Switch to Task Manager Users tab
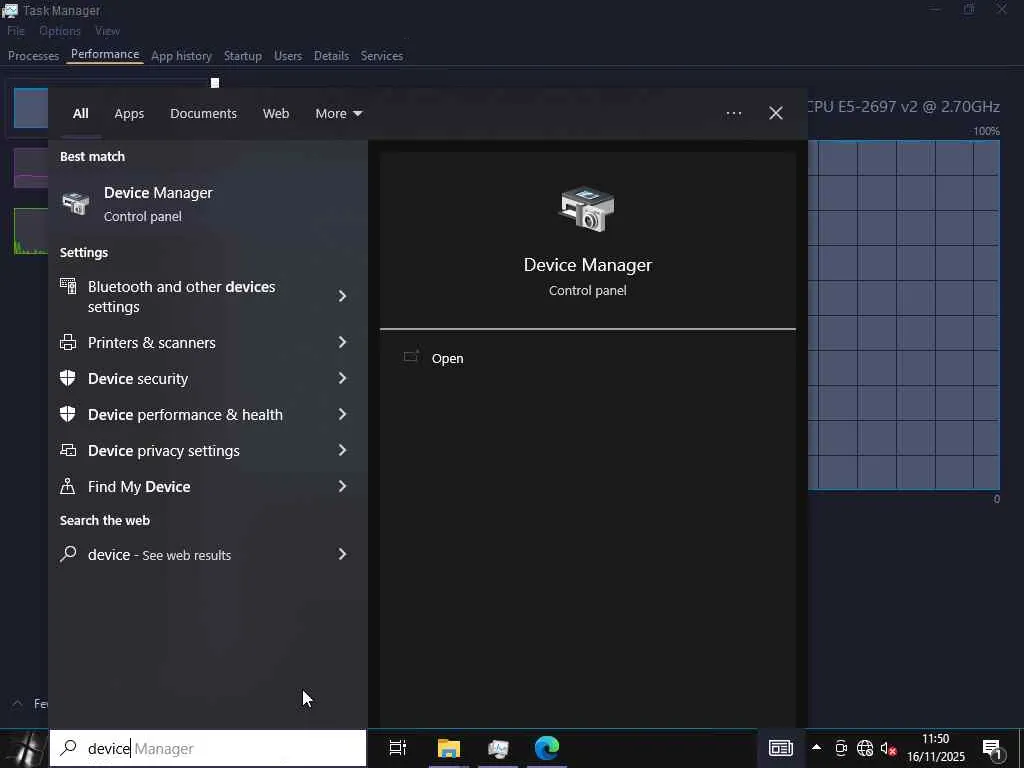Viewport: 1024px width, 768px height. click(288, 56)
